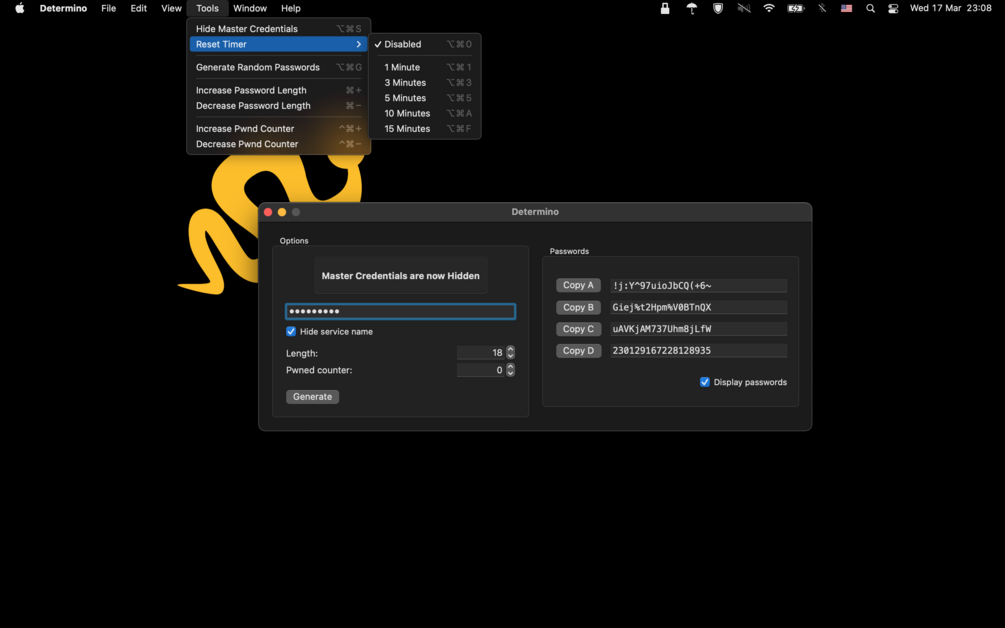Click the Length stepper arrows

(510, 352)
